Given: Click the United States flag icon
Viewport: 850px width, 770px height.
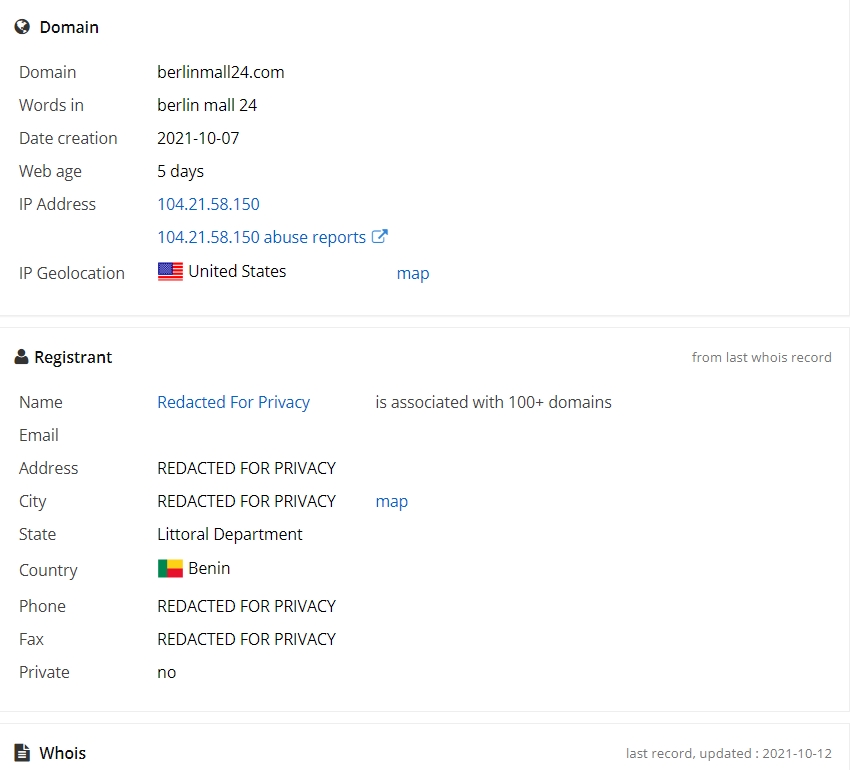Looking at the screenshot, I should (170, 271).
